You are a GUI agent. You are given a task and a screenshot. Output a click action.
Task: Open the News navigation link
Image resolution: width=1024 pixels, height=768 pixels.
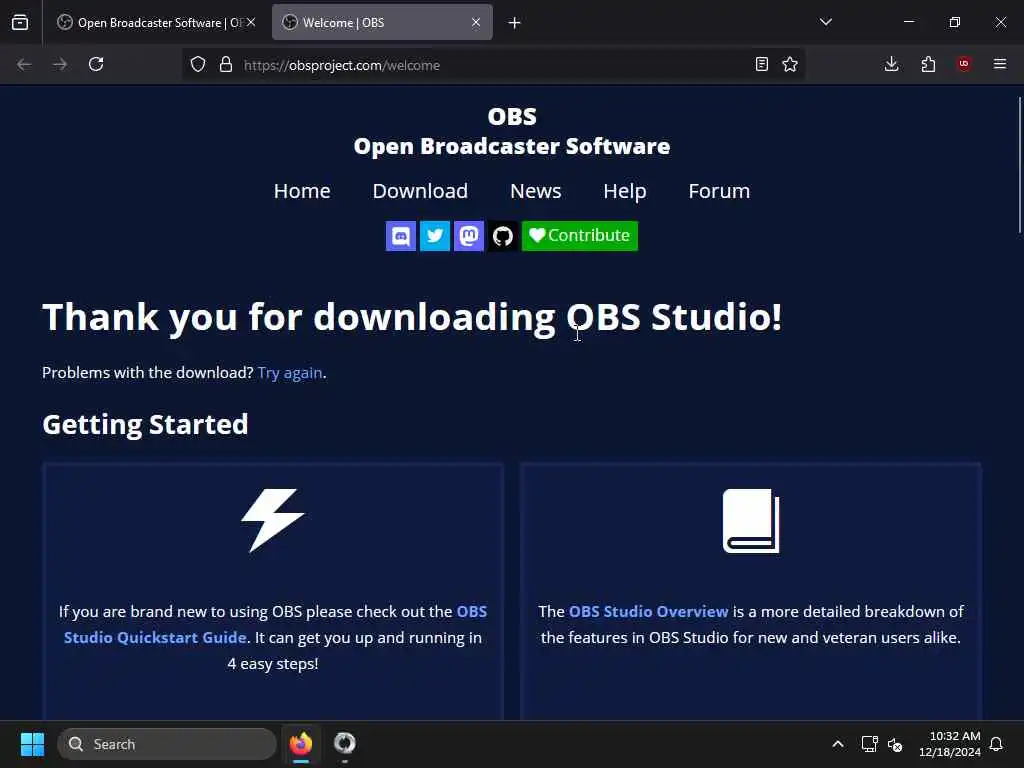(536, 191)
